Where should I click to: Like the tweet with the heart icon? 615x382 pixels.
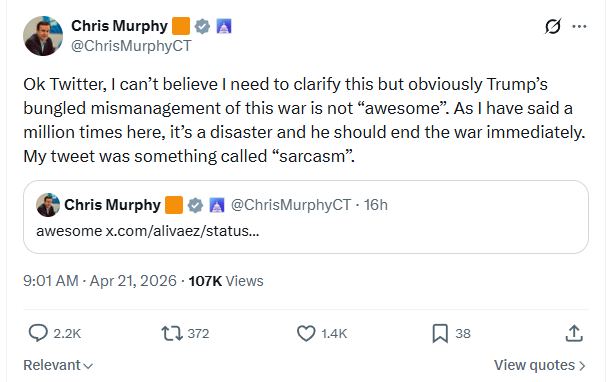[306, 333]
